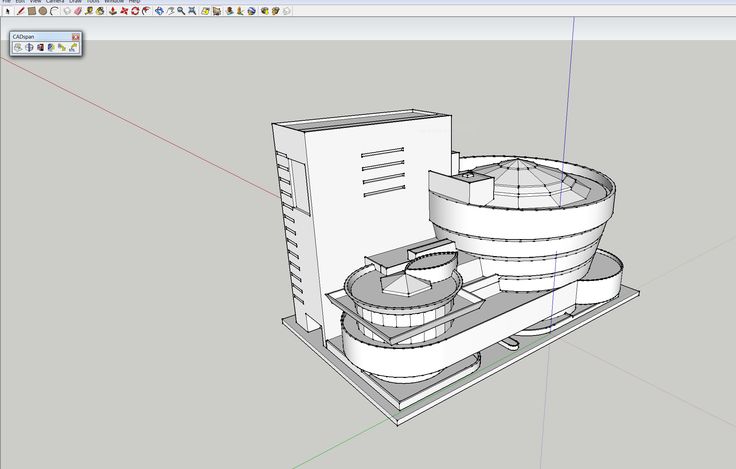Open the Camera menu
The height and width of the screenshot is (469, 736).
click(x=54, y=2)
